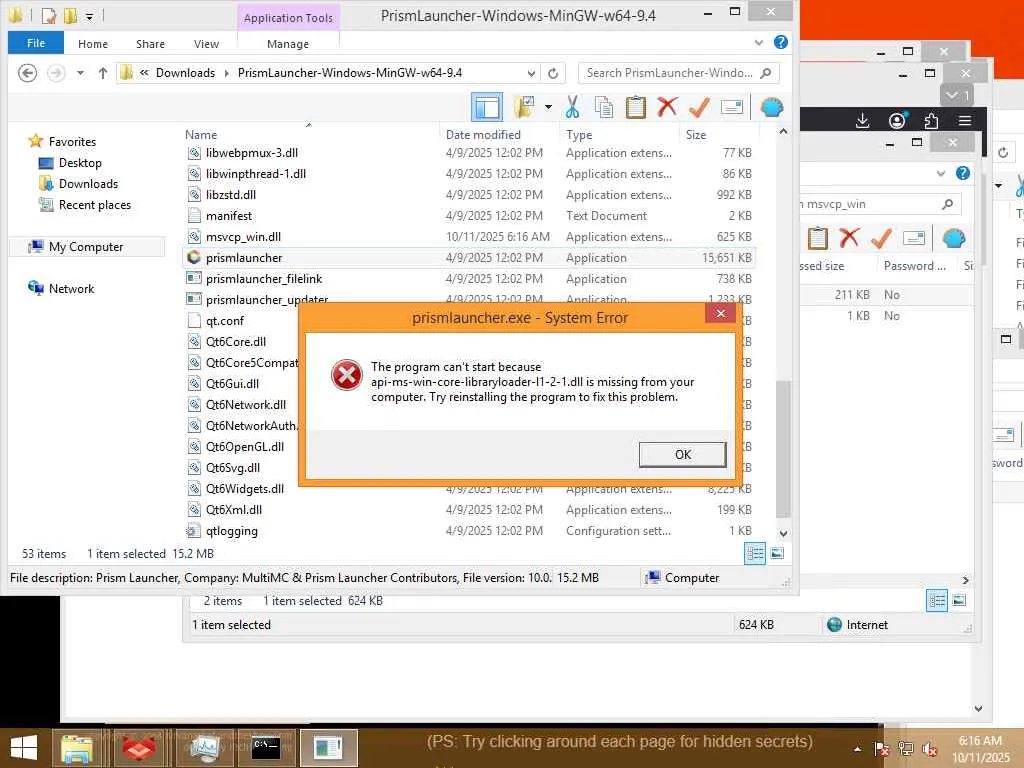Click the file list scroll down arrow

point(783,533)
